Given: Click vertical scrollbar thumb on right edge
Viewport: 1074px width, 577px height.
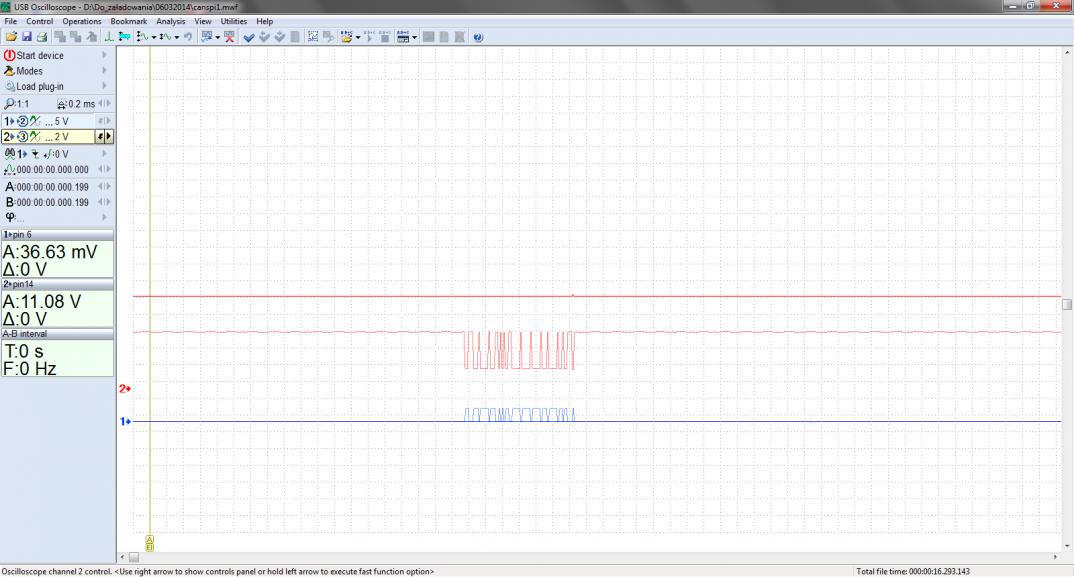Looking at the screenshot, I should pyautogui.click(x=1067, y=304).
